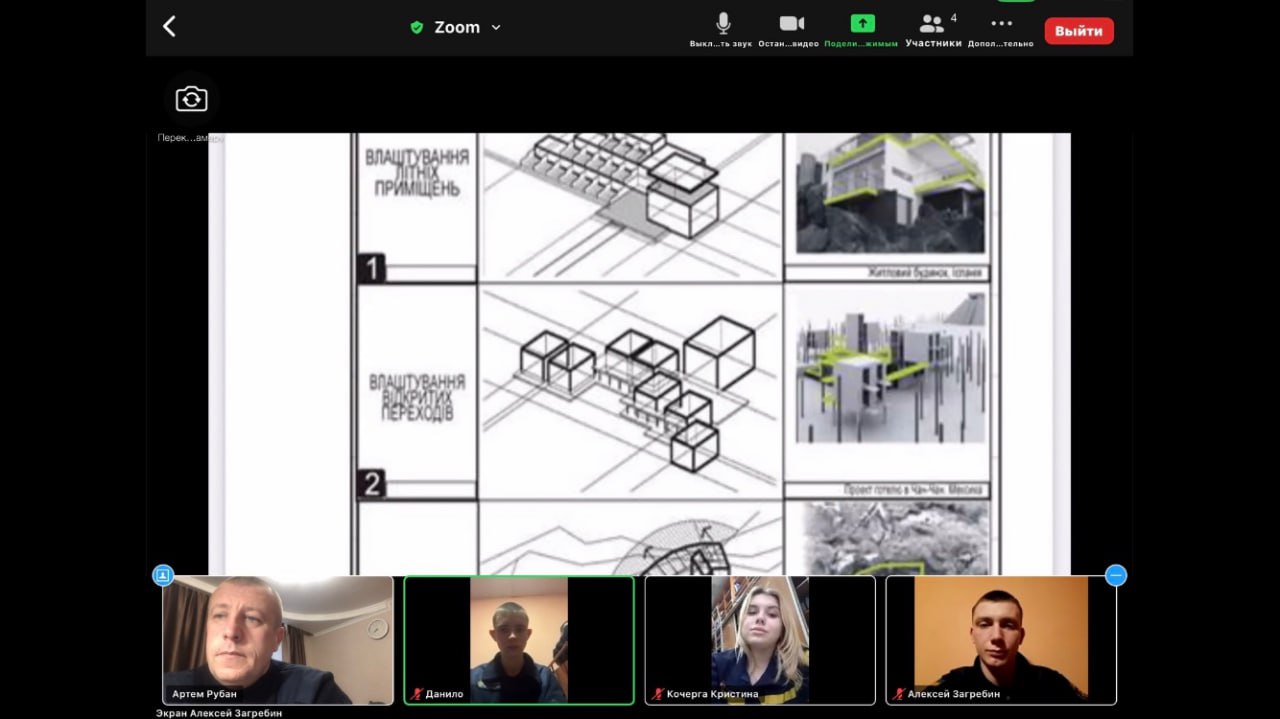1280x719 pixels.
Task: Click the blue person icon above Артем Рубан's video
Action: (163, 575)
